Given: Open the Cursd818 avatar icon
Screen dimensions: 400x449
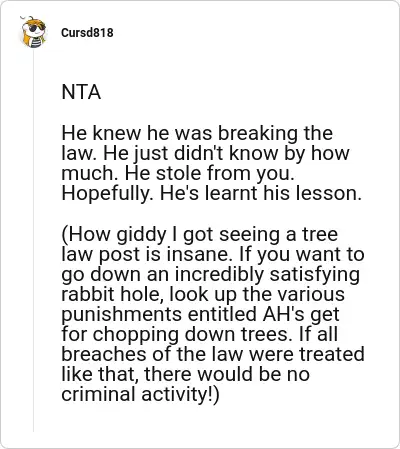Looking at the screenshot, I should 33,32.
